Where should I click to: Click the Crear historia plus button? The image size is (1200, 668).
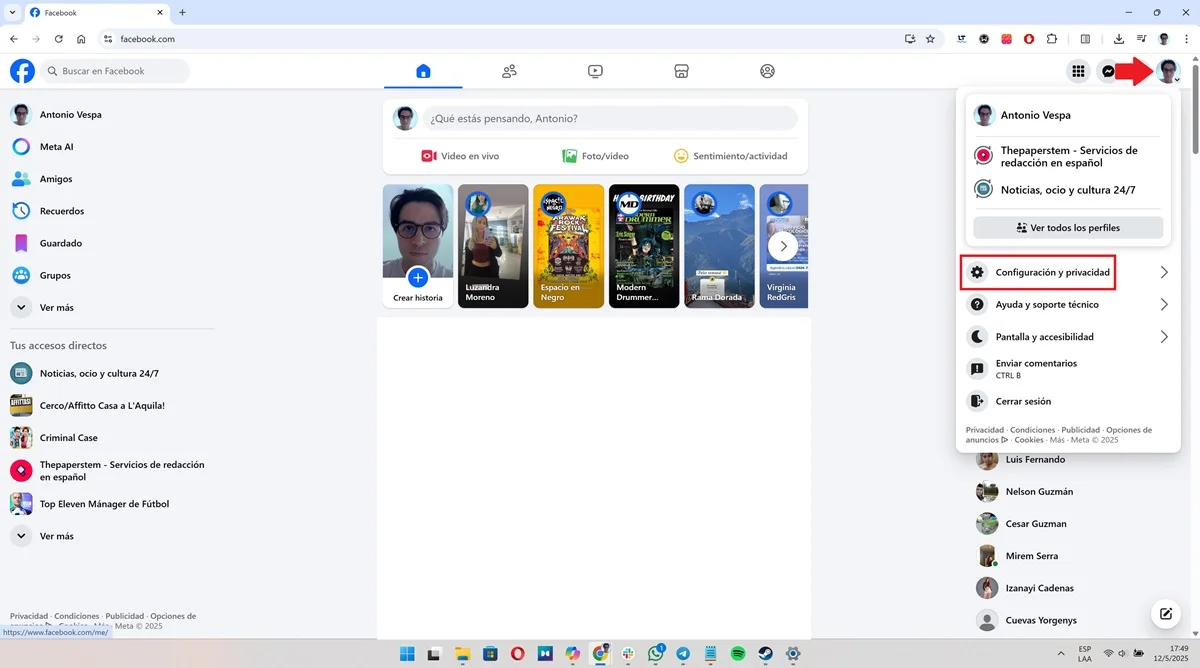coord(418,277)
